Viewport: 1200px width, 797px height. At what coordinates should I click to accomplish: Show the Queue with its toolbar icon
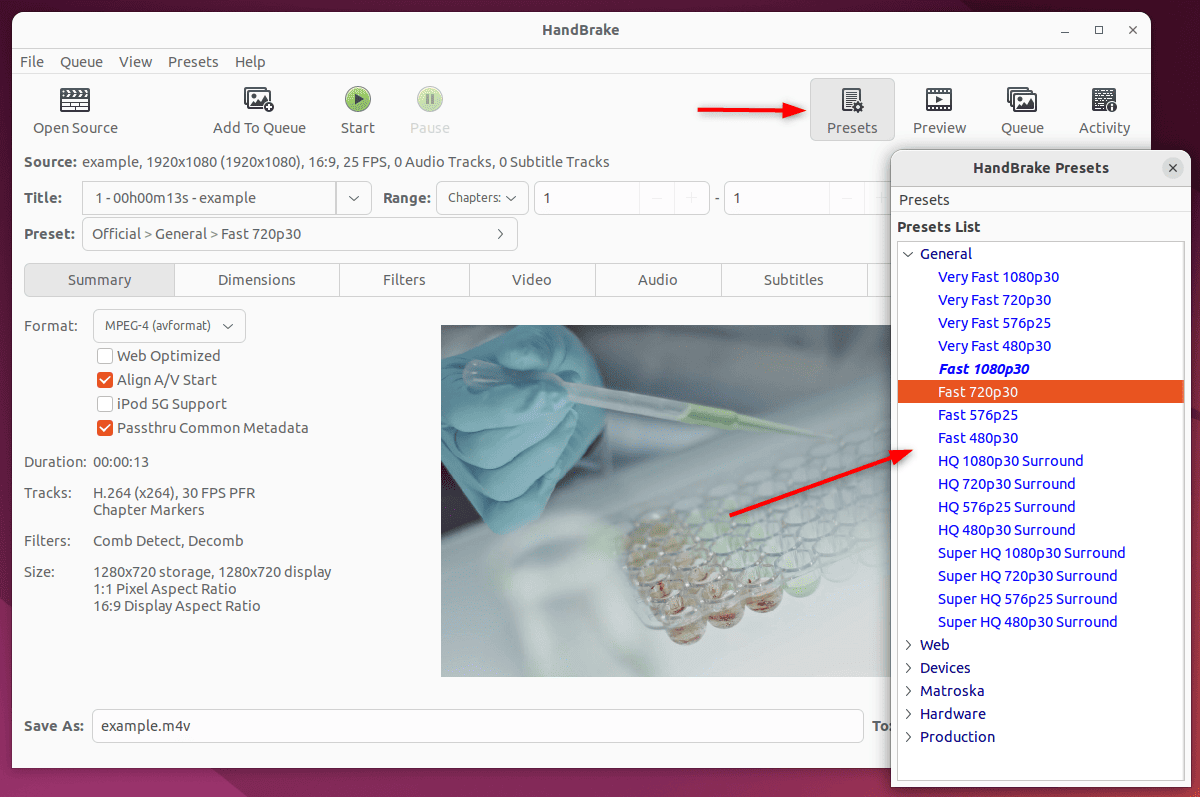pos(1021,108)
